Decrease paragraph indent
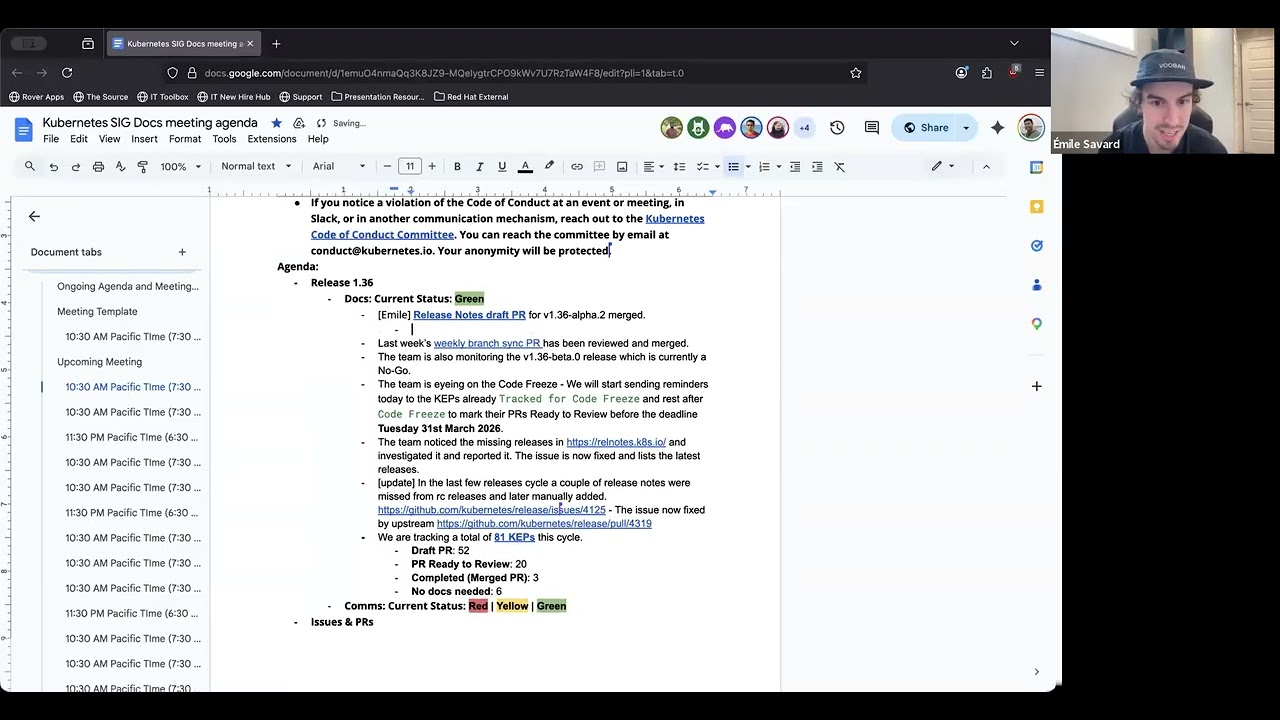 (x=795, y=166)
